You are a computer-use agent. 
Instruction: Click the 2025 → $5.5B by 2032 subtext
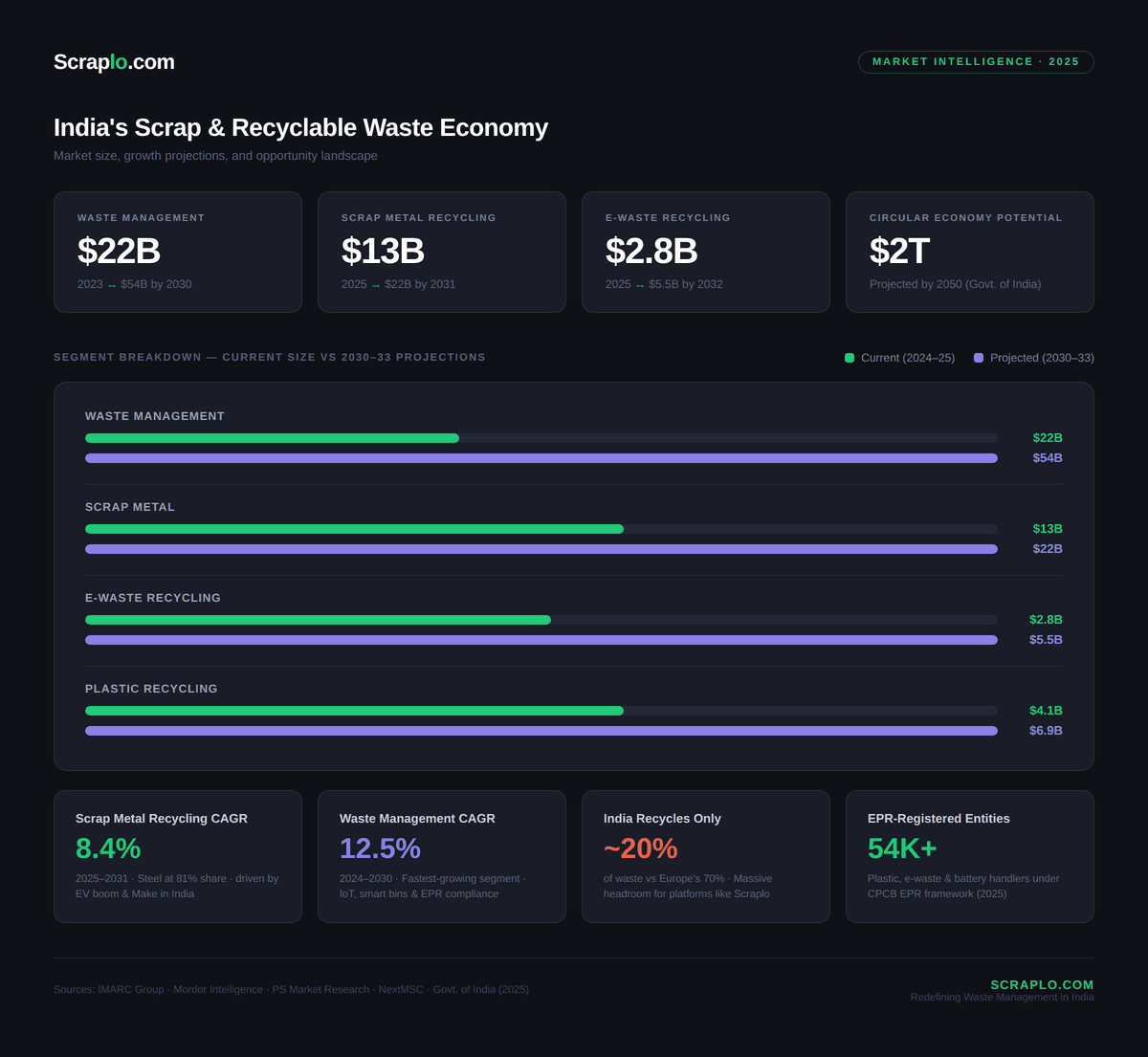[664, 284]
